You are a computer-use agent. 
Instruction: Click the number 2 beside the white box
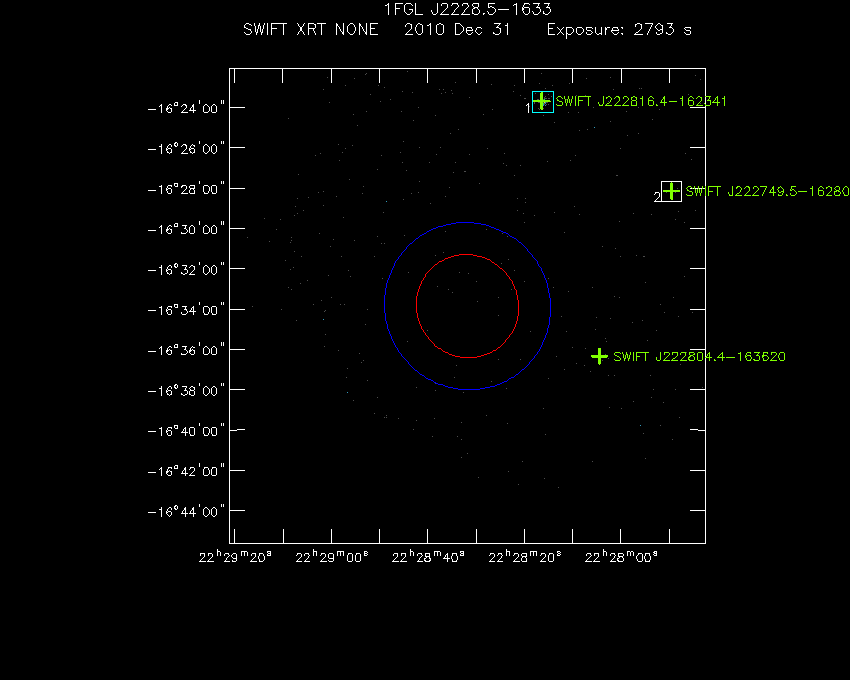click(657, 197)
